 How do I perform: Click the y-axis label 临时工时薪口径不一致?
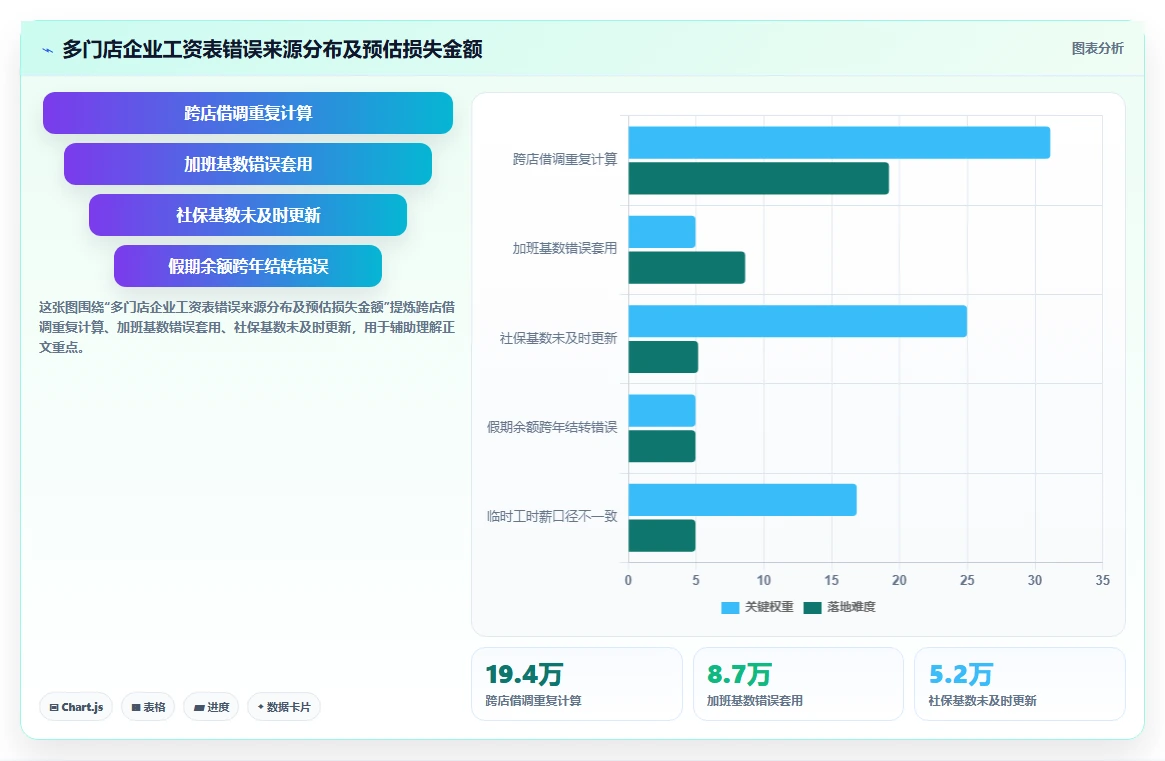(x=552, y=516)
